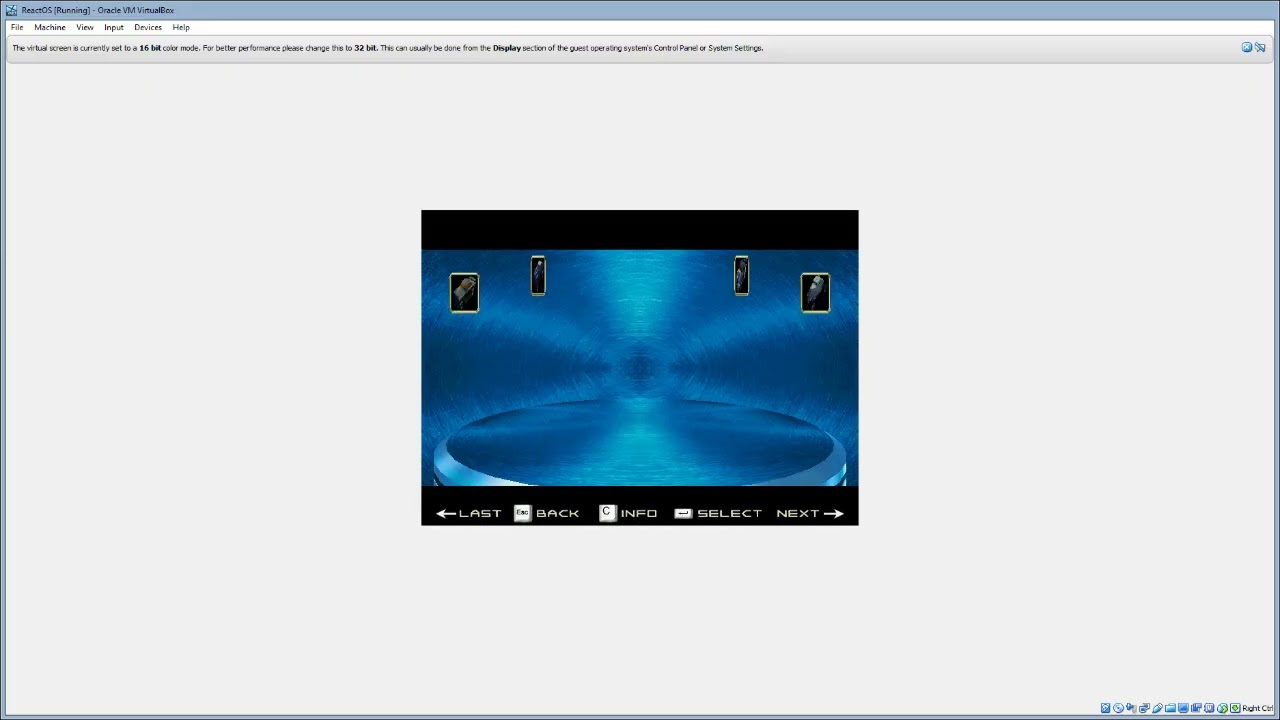This screenshot has height=720, width=1280.
Task: Click the purple chip status icon
Action: (1209, 708)
